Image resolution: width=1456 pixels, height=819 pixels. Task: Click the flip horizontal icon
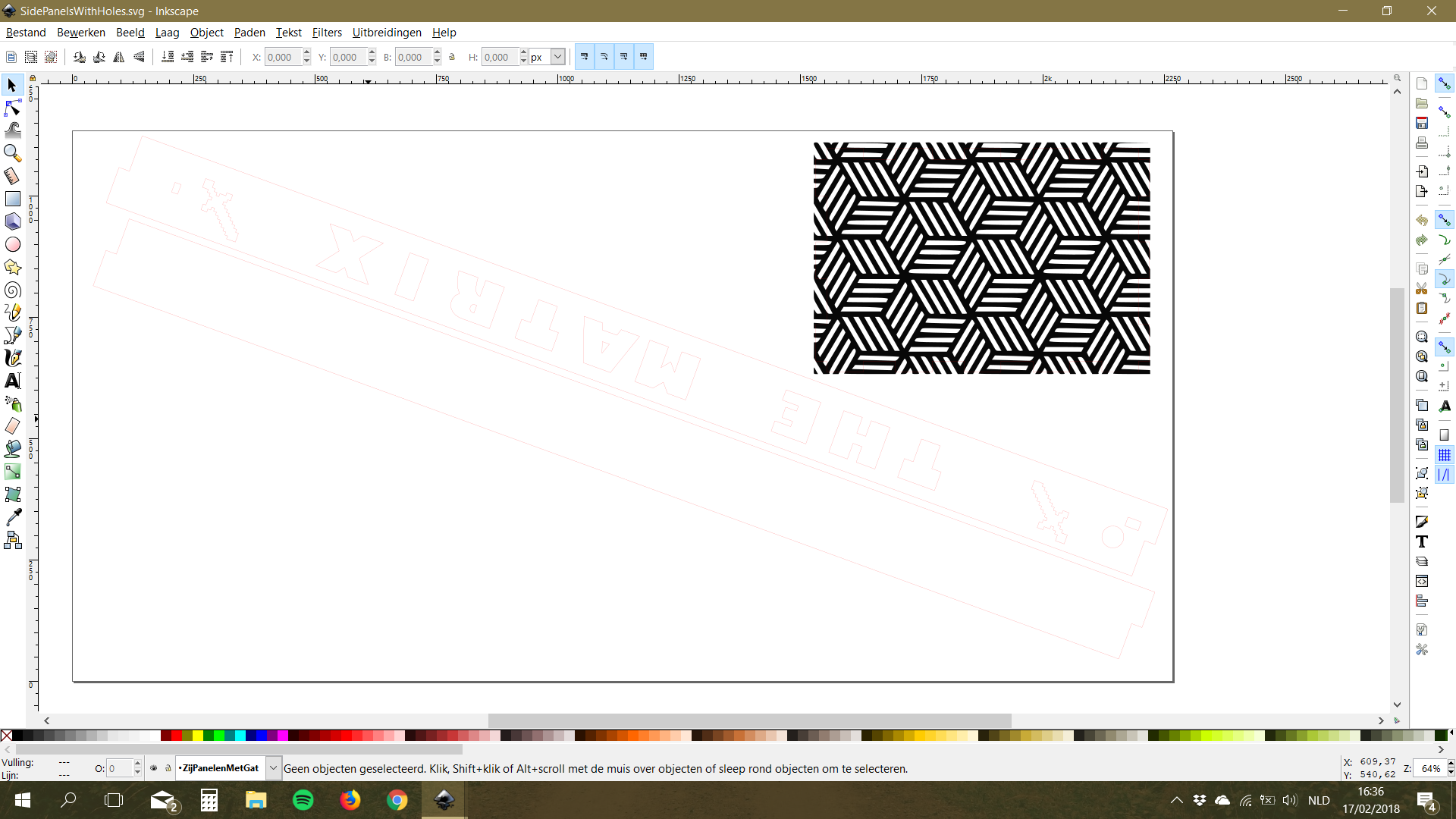(x=119, y=57)
